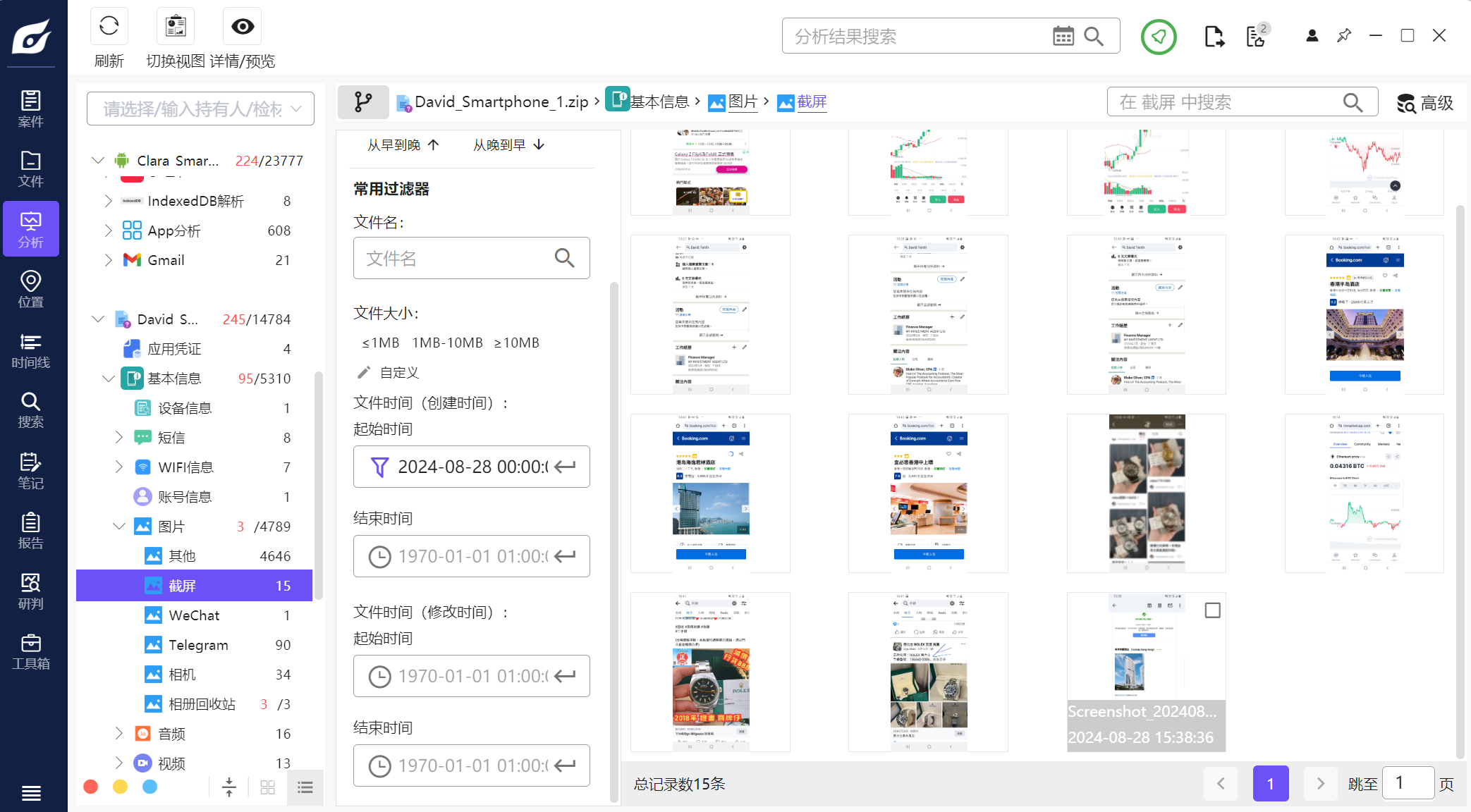Expand the Gmail tree node
This screenshot has height=812, width=1471.
pos(108,260)
